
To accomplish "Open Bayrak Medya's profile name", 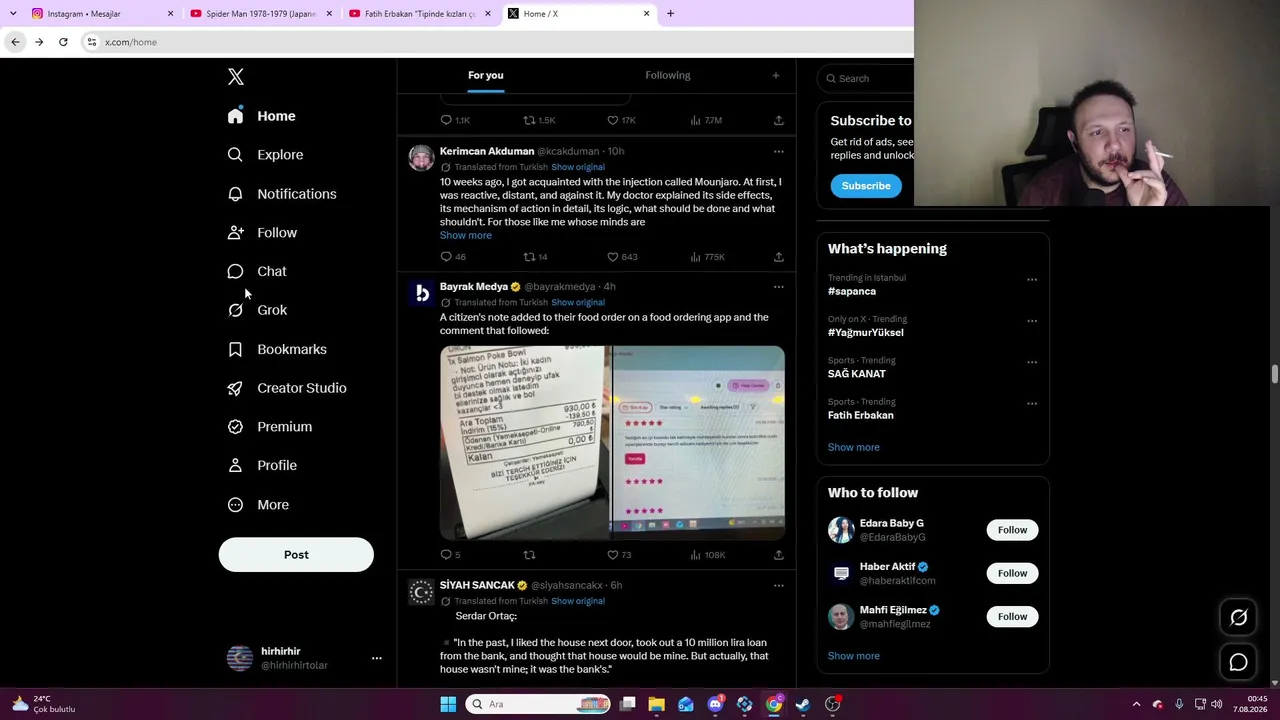I will pyautogui.click(x=474, y=287).
